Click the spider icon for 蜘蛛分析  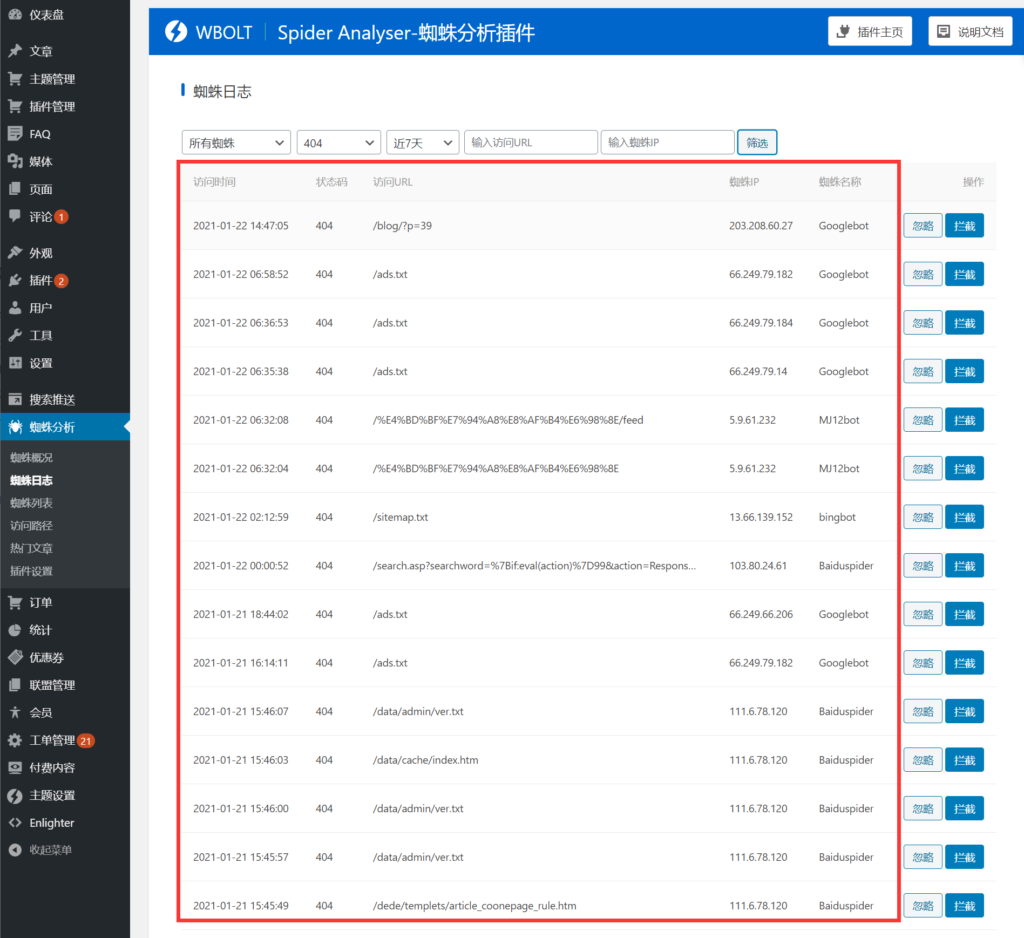(x=14, y=427)
